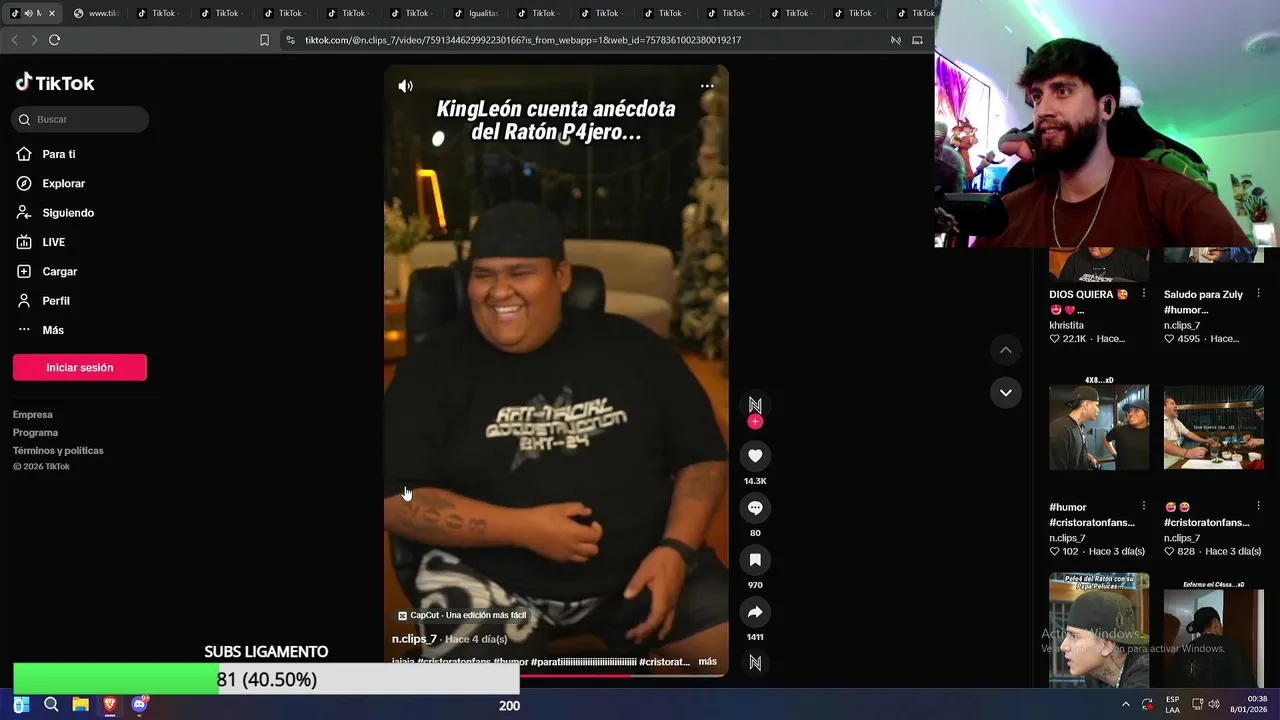1280x720 pixels.
Task: Open comments with speech bubble icon
Action: click(x=755, y=508)
